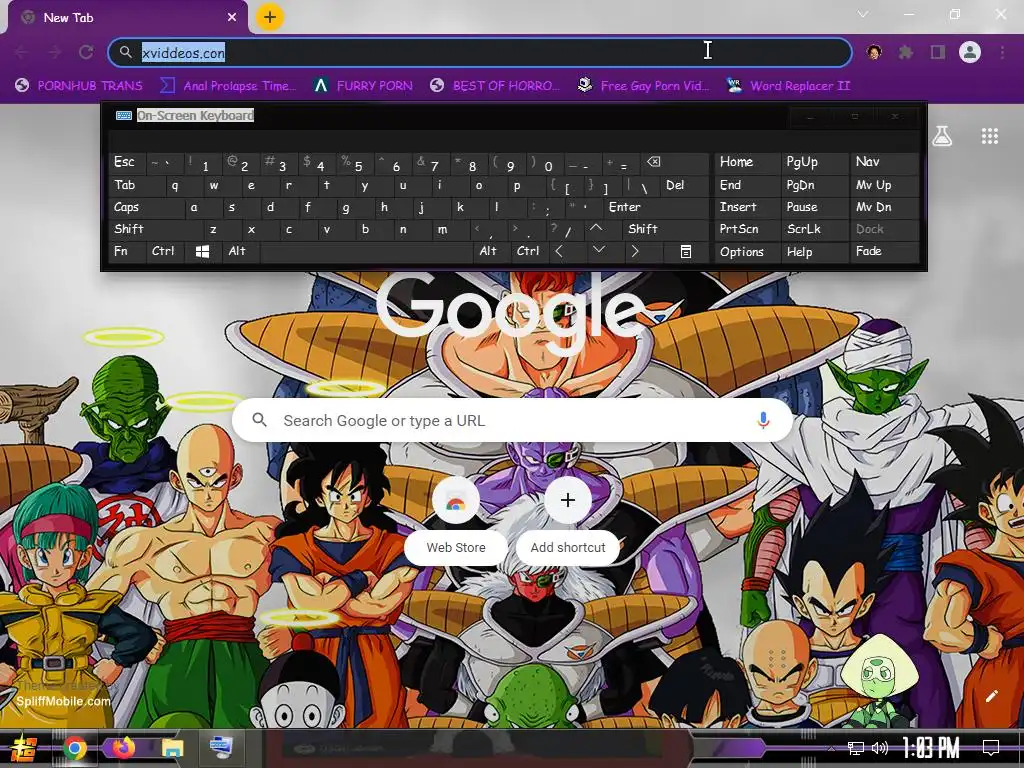This screenshot has height=768, width=1024.
Task: Toggle the left Ctrl key
Action: pyautogui.click(x=165, y=251)
